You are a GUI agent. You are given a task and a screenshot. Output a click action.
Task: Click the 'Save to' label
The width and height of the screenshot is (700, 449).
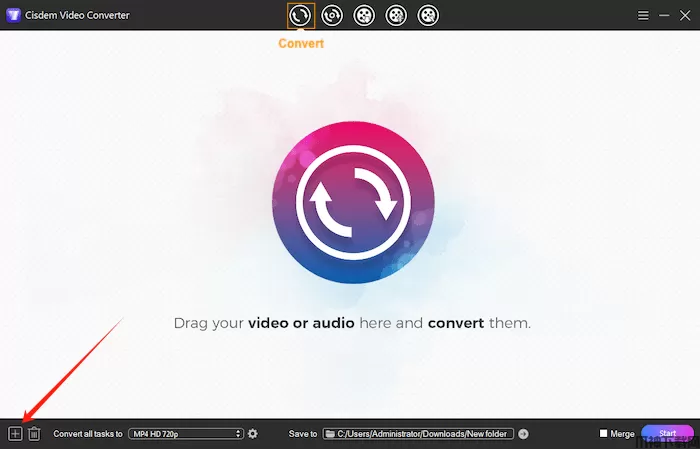pyautogui.click(x=303, y=433)
